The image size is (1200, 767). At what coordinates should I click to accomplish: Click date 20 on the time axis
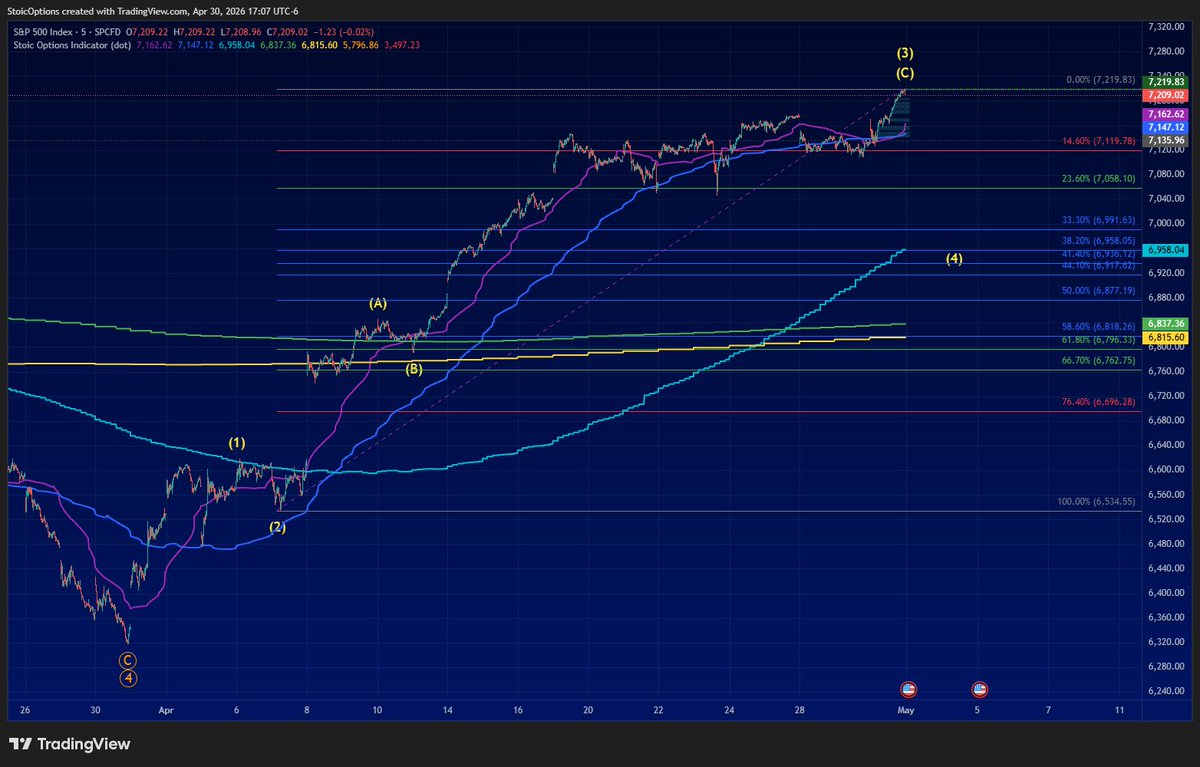pos(589,710)
